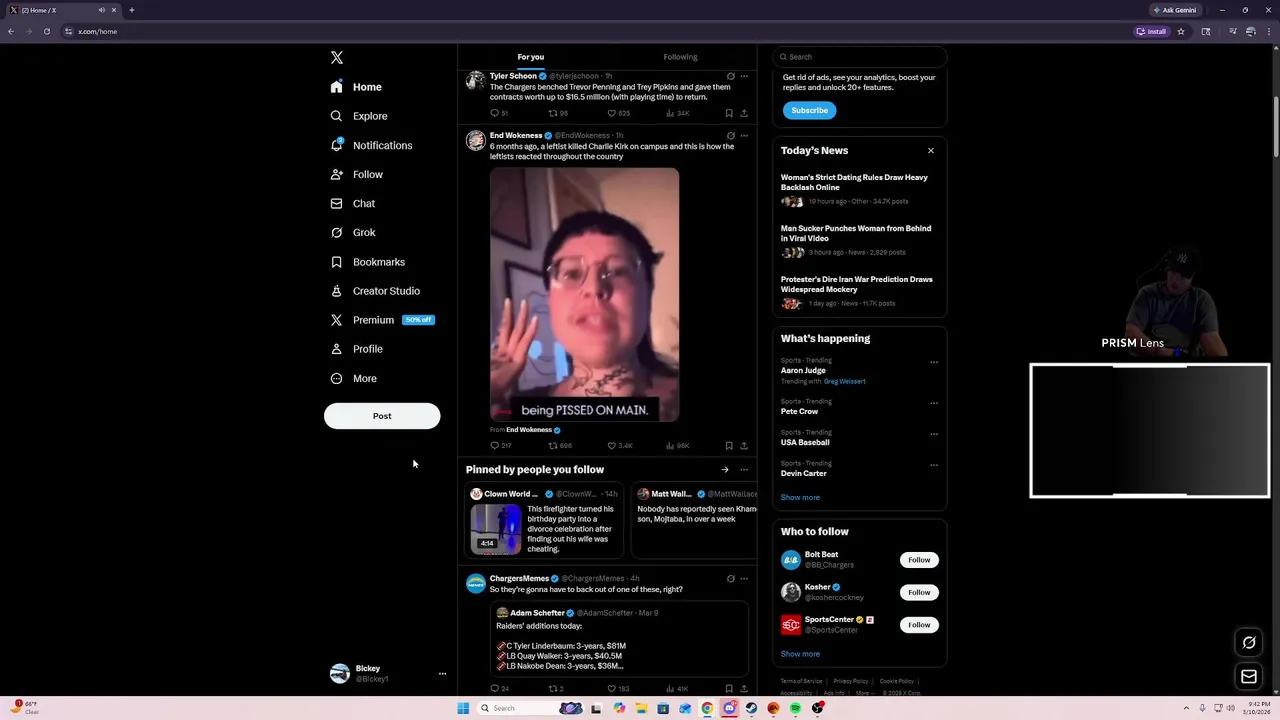Open Creator Studio
Image resolution: width=1280 pixels, height=720 pixels.
[x=375, y=291]
